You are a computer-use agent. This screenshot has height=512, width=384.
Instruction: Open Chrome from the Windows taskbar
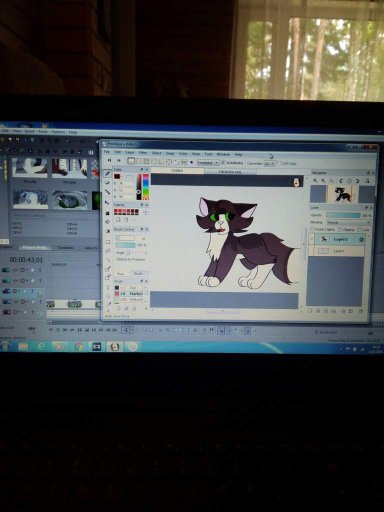pyautogui.click(x=78, y=347)
